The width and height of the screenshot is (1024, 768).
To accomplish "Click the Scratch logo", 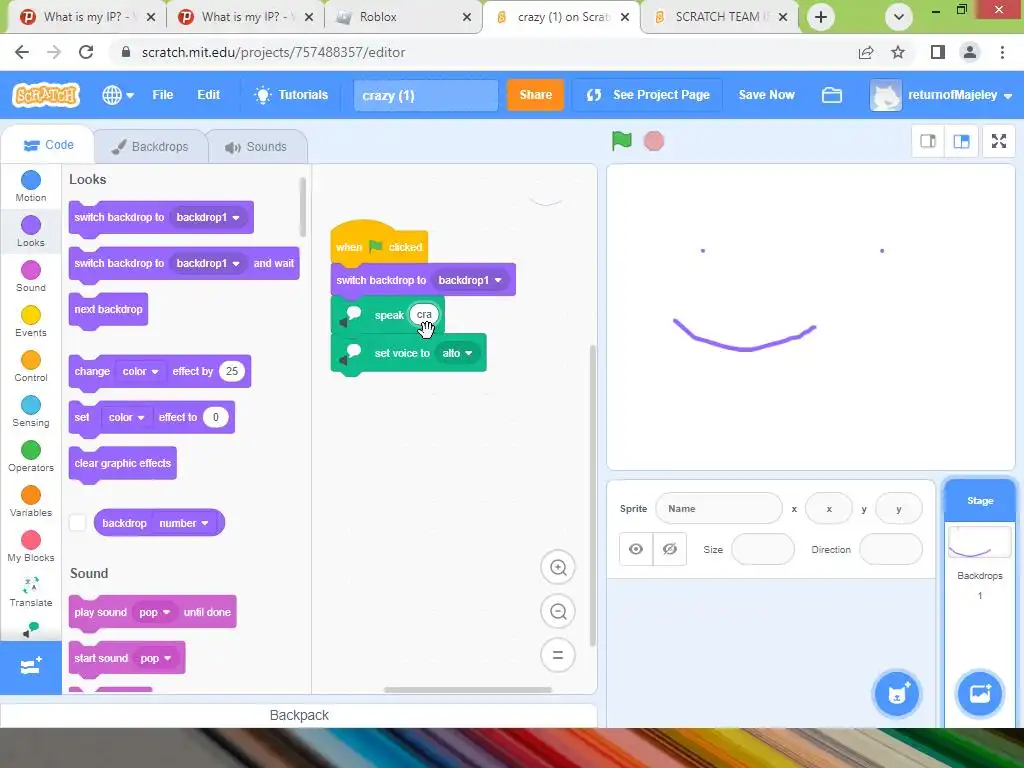I will [46, 95].
